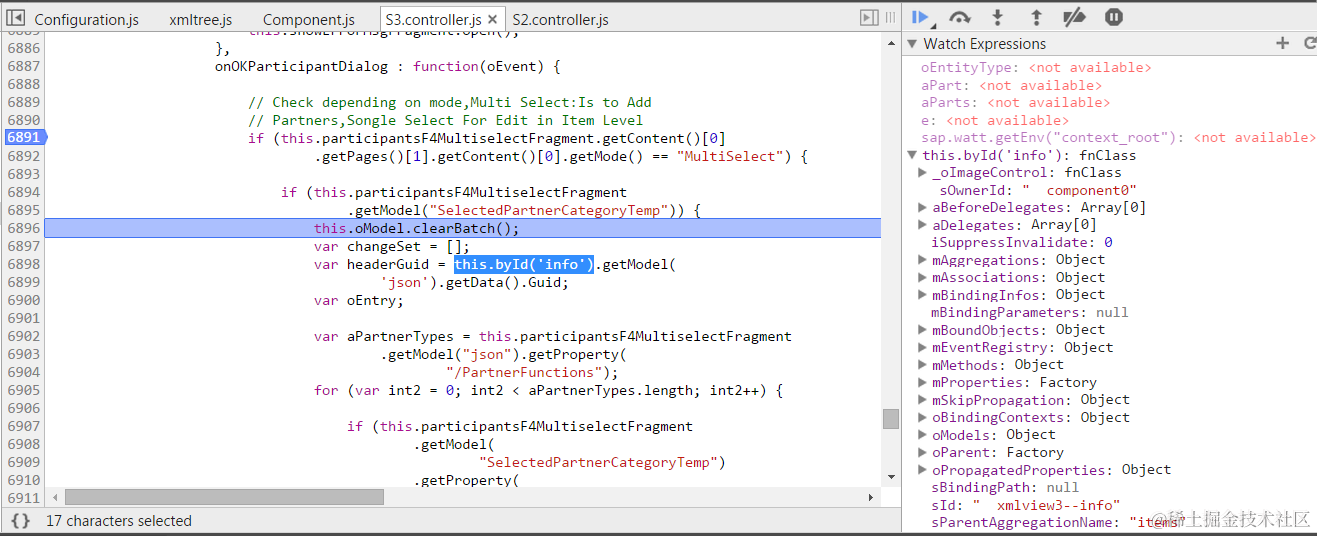
Task: Expand the oBindingContexts object
Action: [x=924, y=418]
